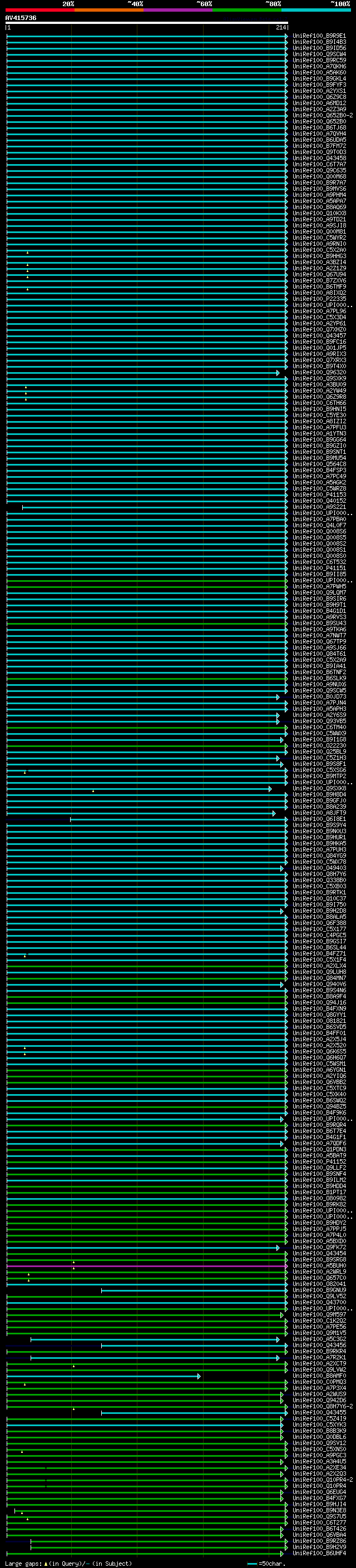The height and width of the screenshot is (1568, 356).
Task: Select the purple ~60% identity legend segment
Action: tap(179, 10)
